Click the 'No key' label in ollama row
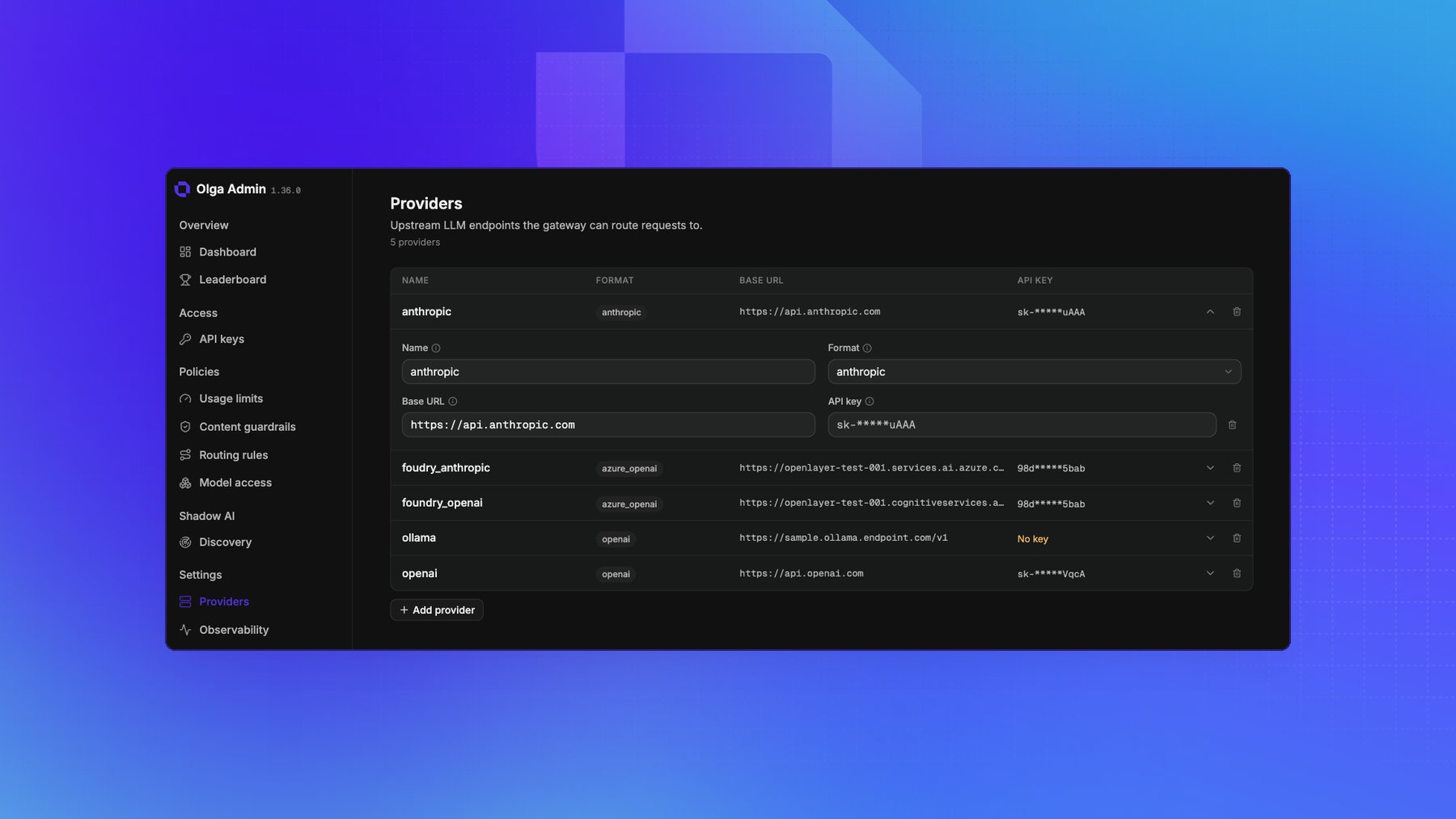Viewport: 1456px width, 819px height. (x=1033, y=539)
